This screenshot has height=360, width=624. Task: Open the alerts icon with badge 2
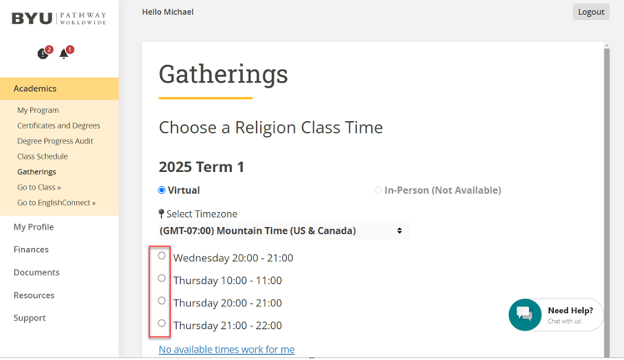[x=45, y=53]
